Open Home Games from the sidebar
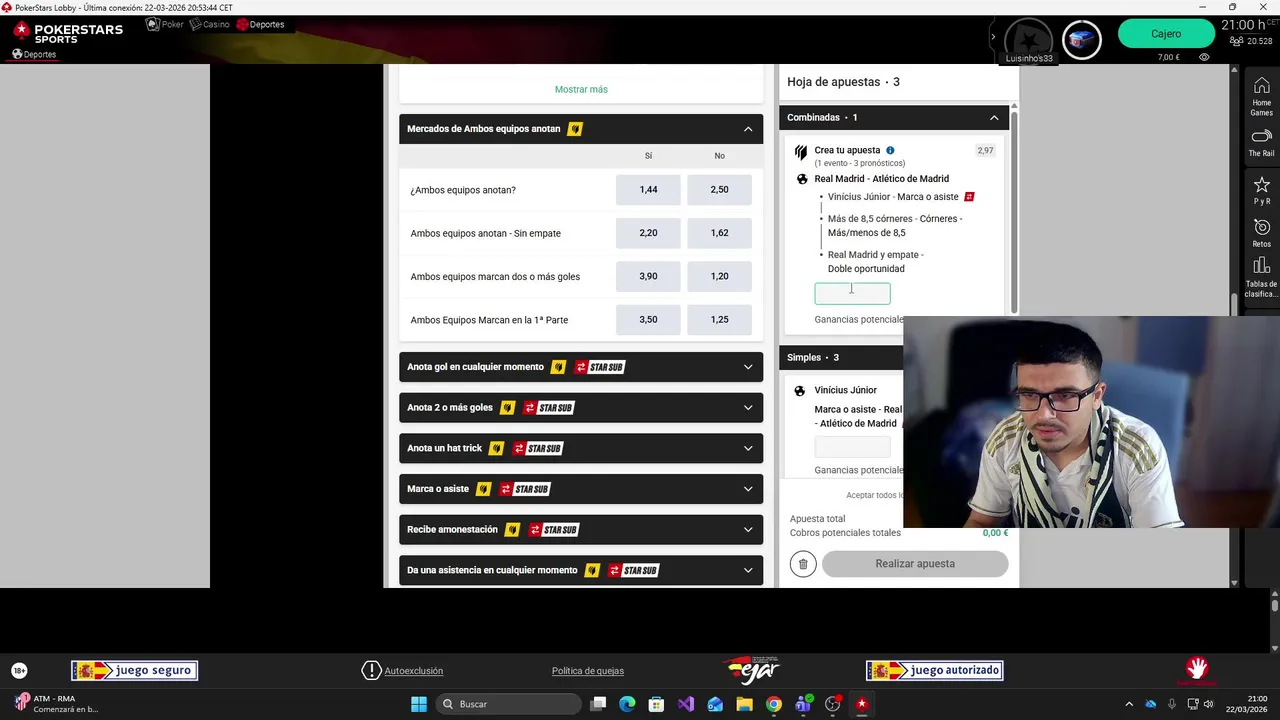This screenshot has width=1280, height=720. tap(1261, 96)
